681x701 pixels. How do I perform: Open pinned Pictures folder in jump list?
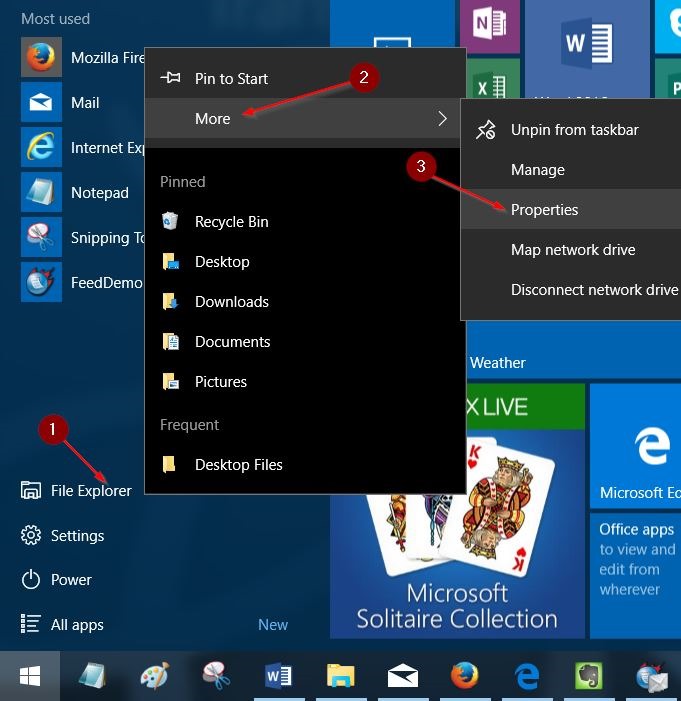click(305, 382)
